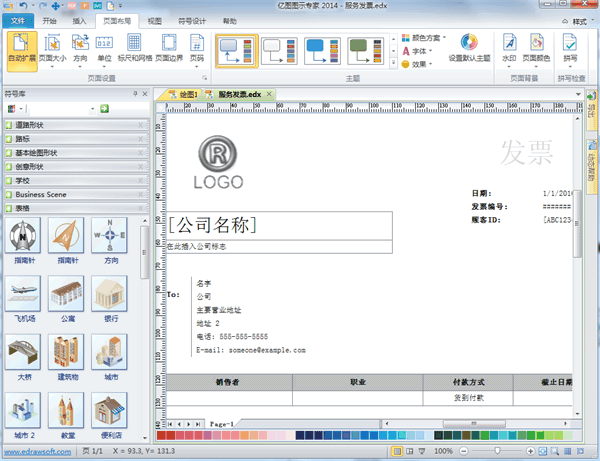The image size is (600, 461).
Task: Pick the dark navy color swatch
Action: point(300,435)
